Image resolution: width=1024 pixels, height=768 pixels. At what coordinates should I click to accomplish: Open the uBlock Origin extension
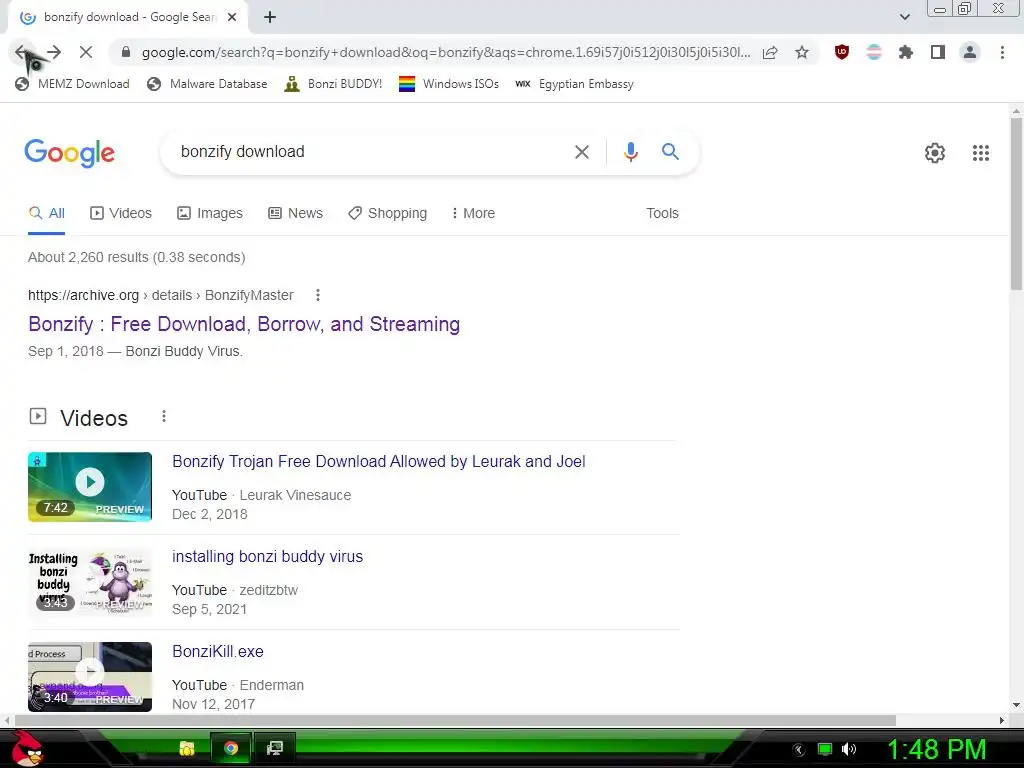[x=842, y=52]
